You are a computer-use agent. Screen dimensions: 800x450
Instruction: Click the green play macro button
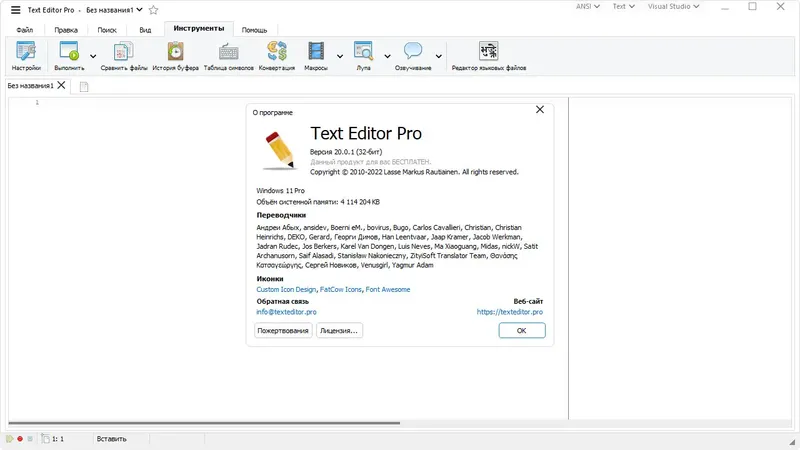pyautogui.click(x=9, y=439)
